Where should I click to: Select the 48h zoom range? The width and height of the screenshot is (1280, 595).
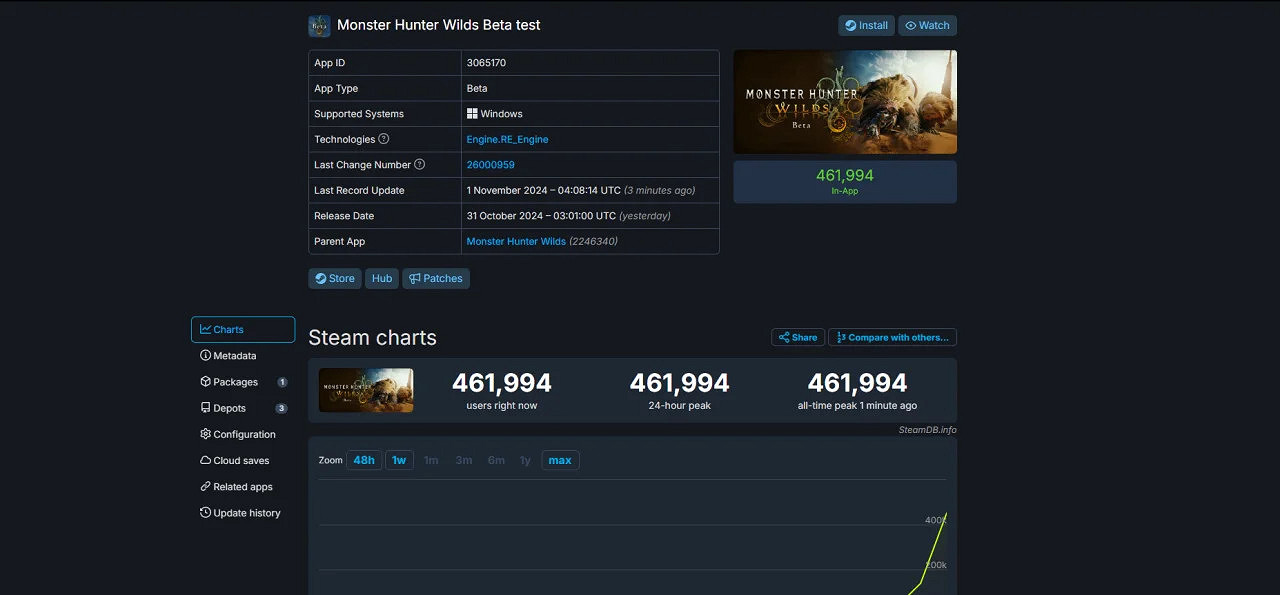363,459
